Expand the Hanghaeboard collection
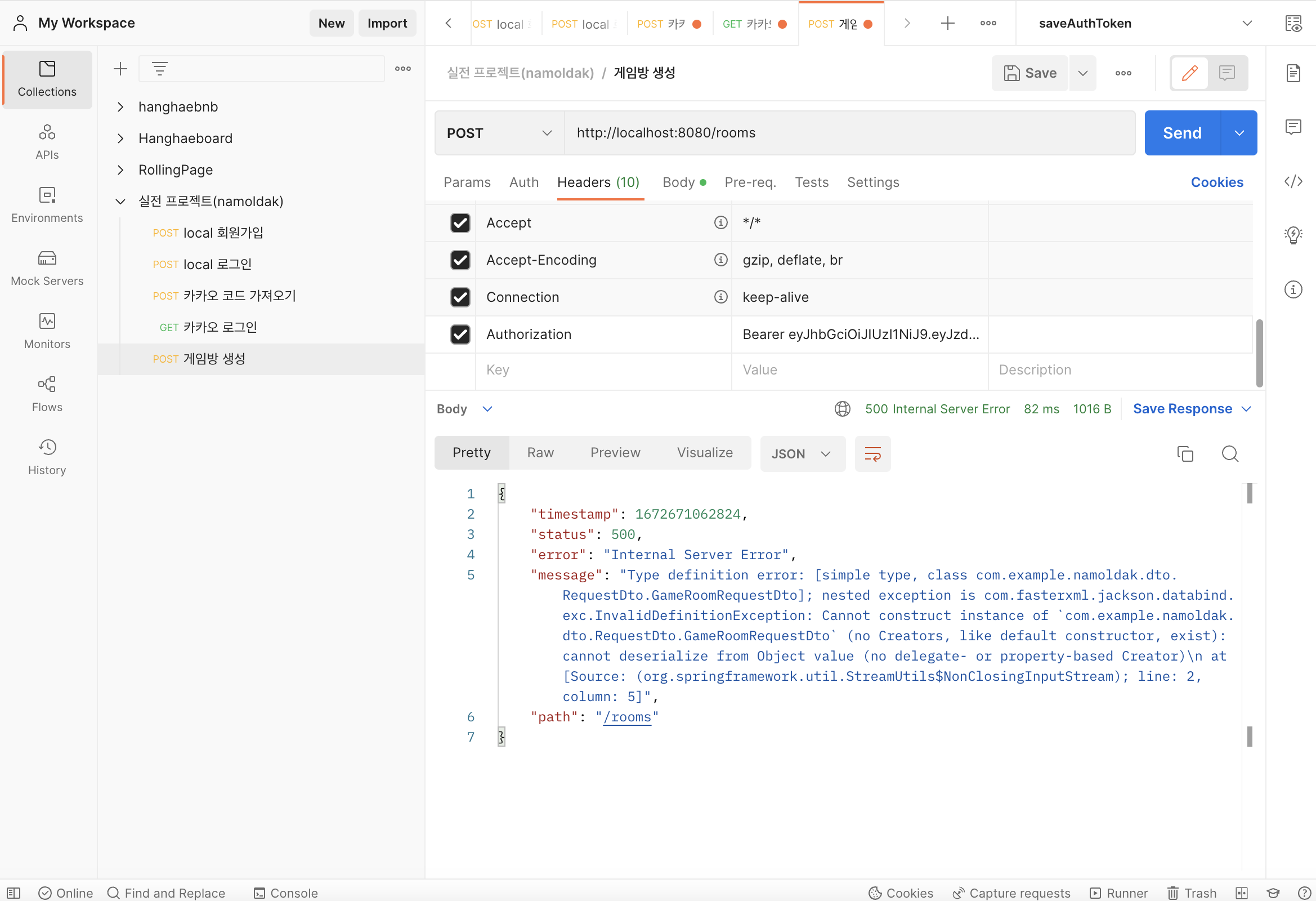 pyautogui.click(x=120, y=139)
